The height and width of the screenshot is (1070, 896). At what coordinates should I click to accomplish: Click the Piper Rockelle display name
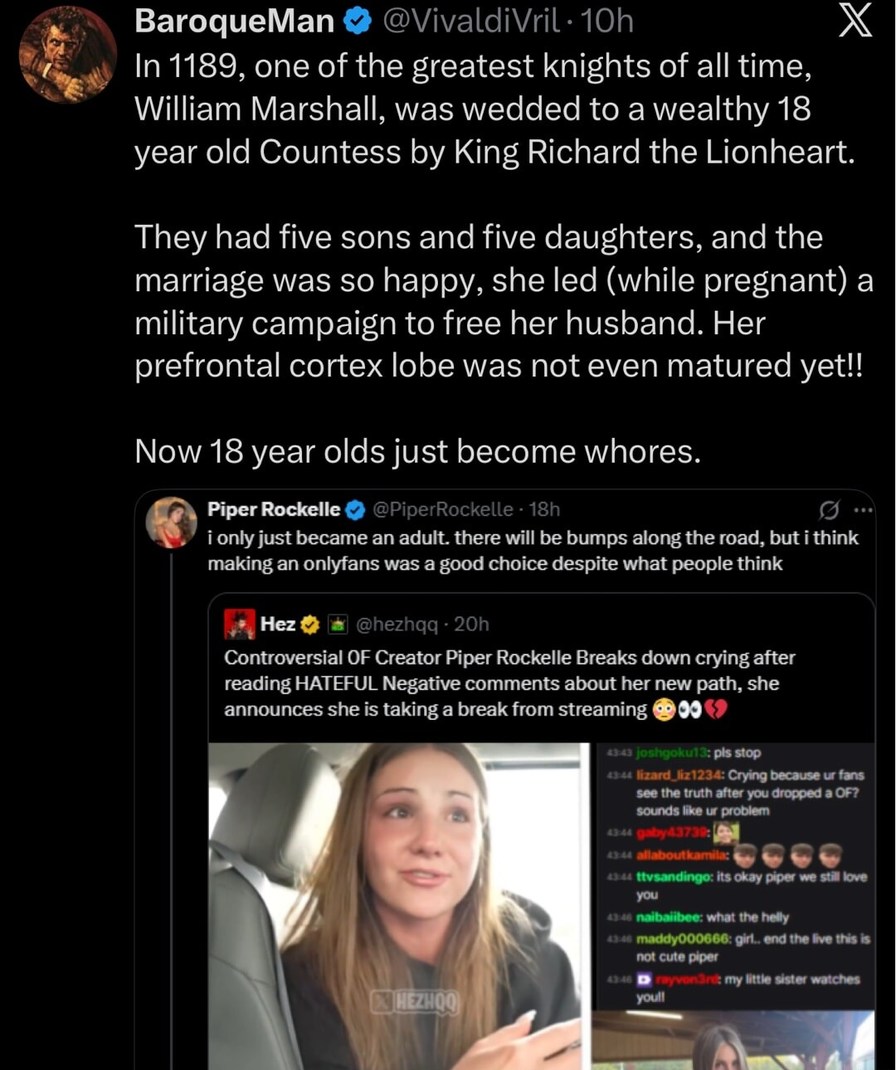pyautogui.click(x=273, y=510)
